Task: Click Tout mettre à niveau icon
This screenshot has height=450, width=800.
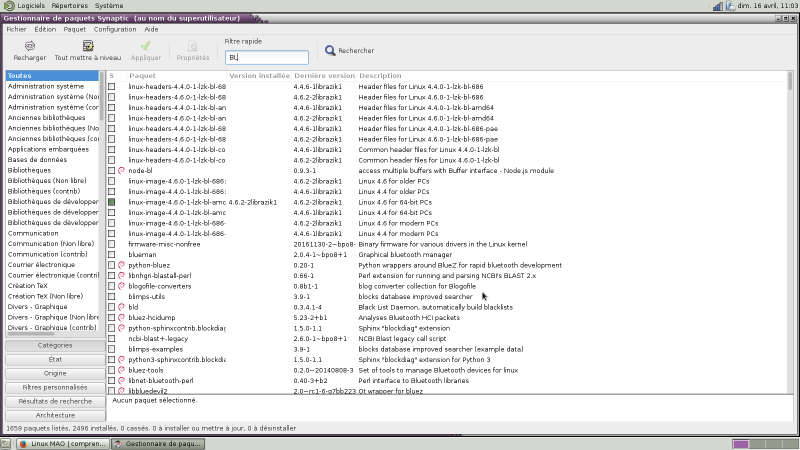Action: (88, 46)
